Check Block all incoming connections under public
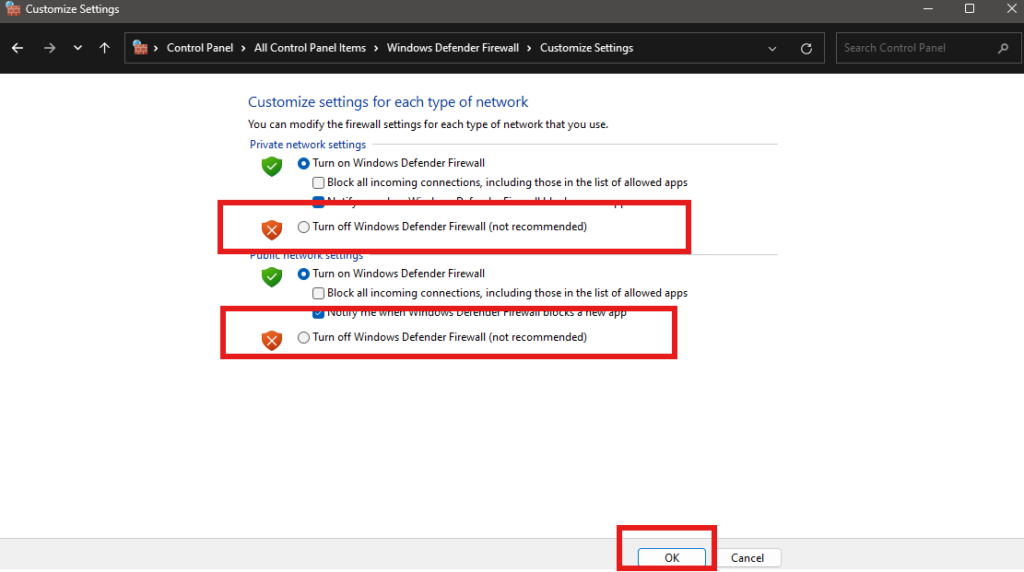This screenshot has width=1024, height=572. coord(318,293)
